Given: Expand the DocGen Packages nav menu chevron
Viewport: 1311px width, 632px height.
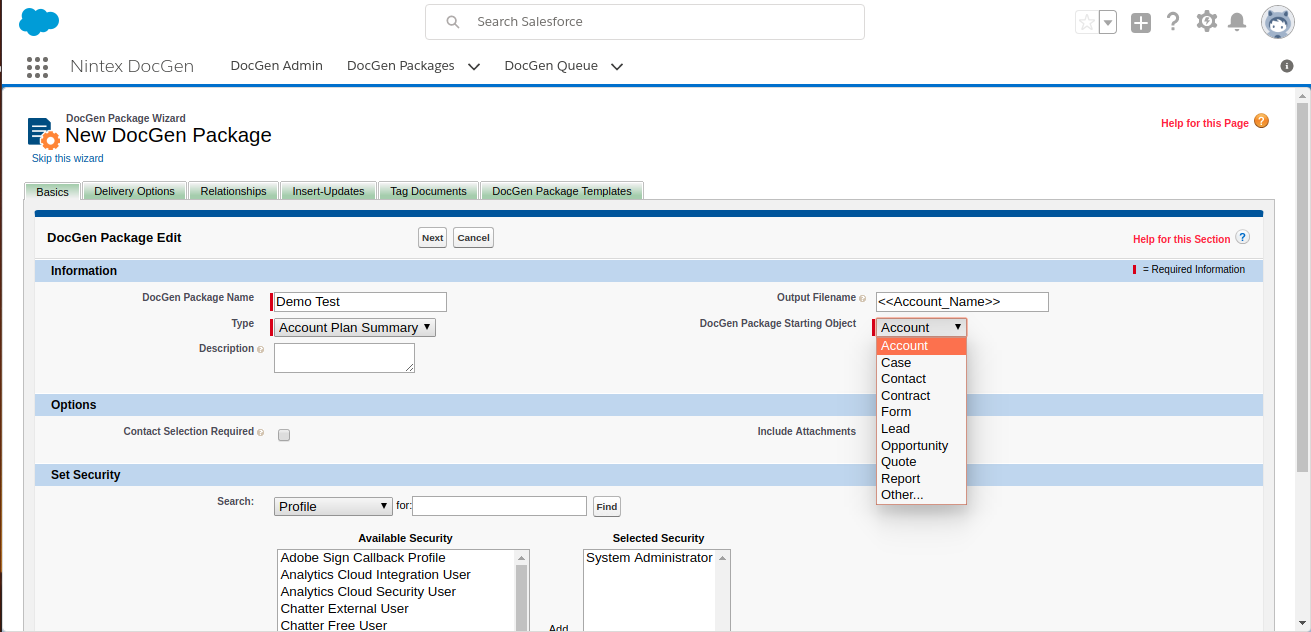Looking at the screenshot, I should (x=474, y=67).
